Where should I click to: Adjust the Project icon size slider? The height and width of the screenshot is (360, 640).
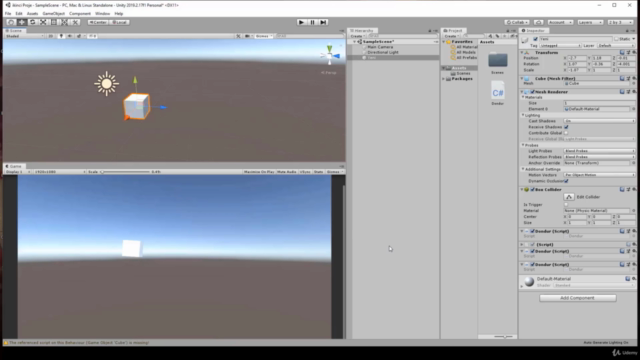[504, 337]
